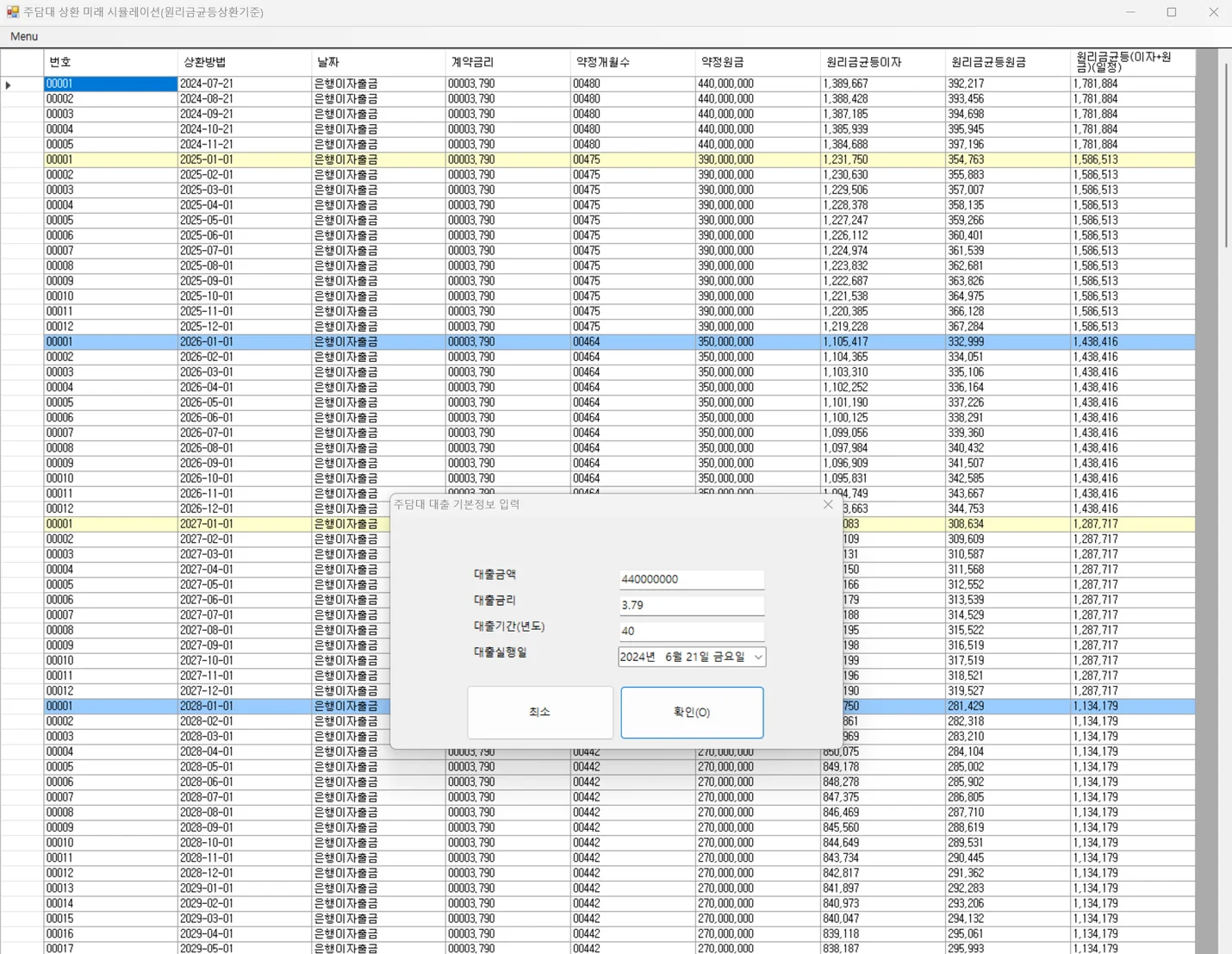Click the 원리금균등원금 column header

click(1007, 62)
